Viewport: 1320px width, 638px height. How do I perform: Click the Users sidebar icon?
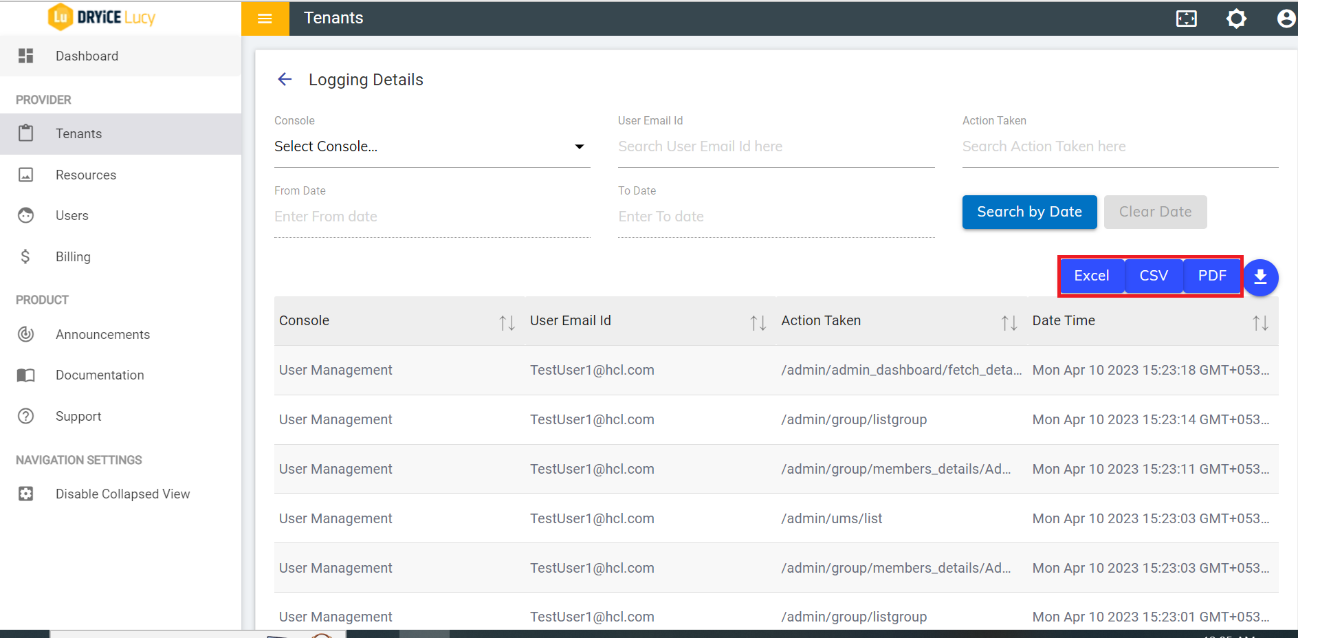(x=25, y=215)
